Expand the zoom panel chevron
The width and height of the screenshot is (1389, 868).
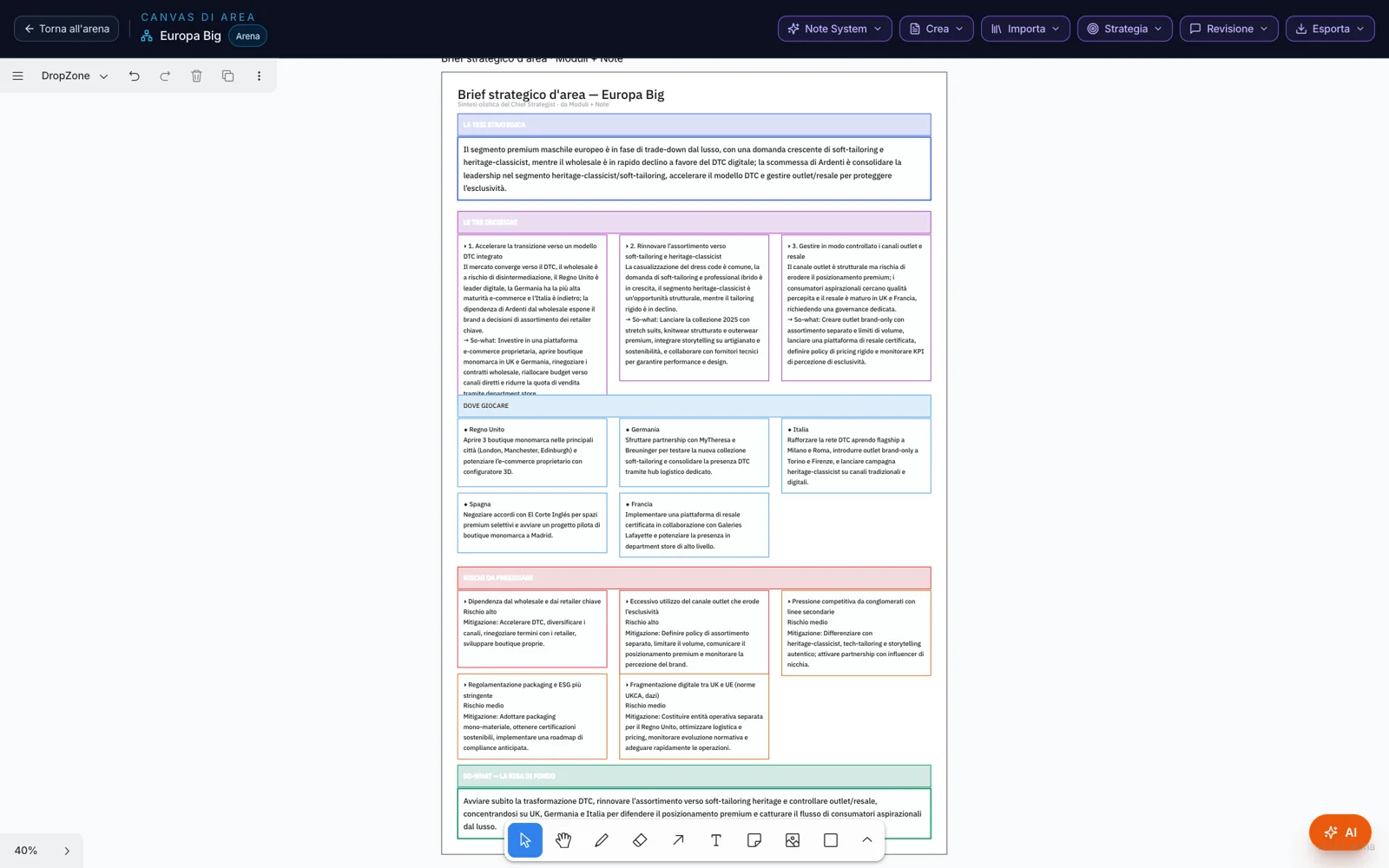tap(67, 852)
